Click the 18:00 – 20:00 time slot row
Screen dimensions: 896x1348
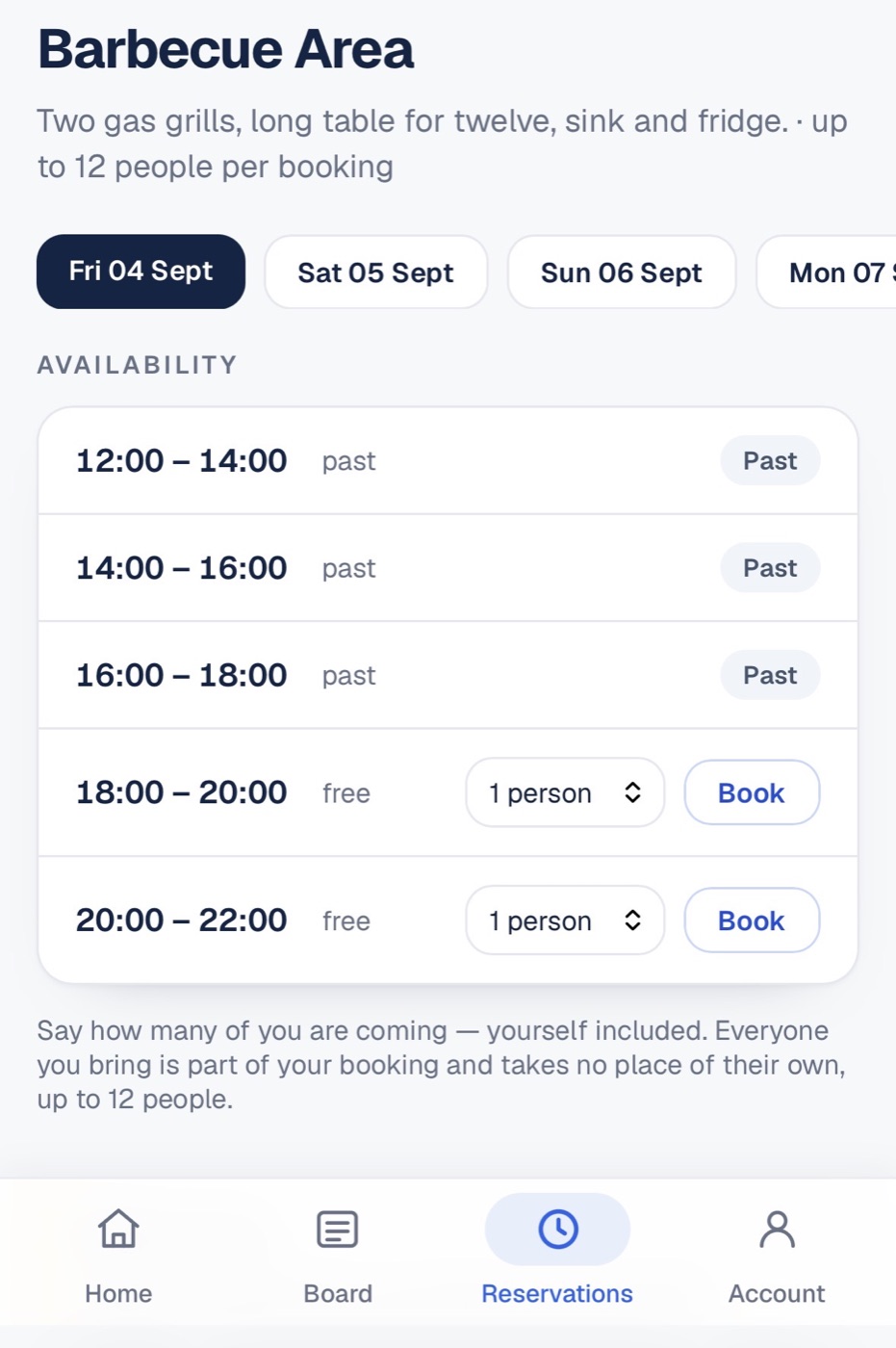click(448, 792)
